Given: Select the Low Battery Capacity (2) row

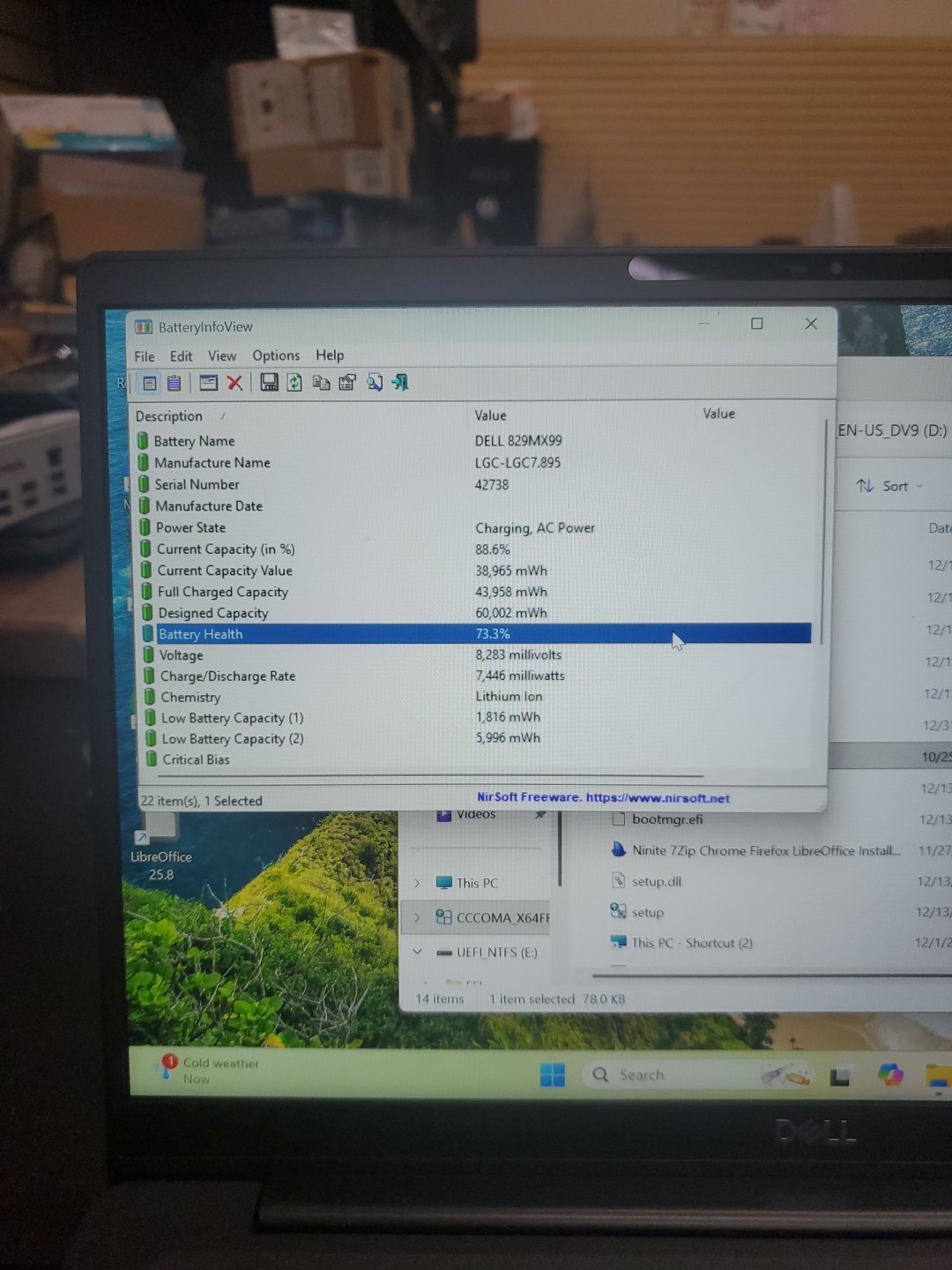Looking at the screenshot, I should coord(476,738).
